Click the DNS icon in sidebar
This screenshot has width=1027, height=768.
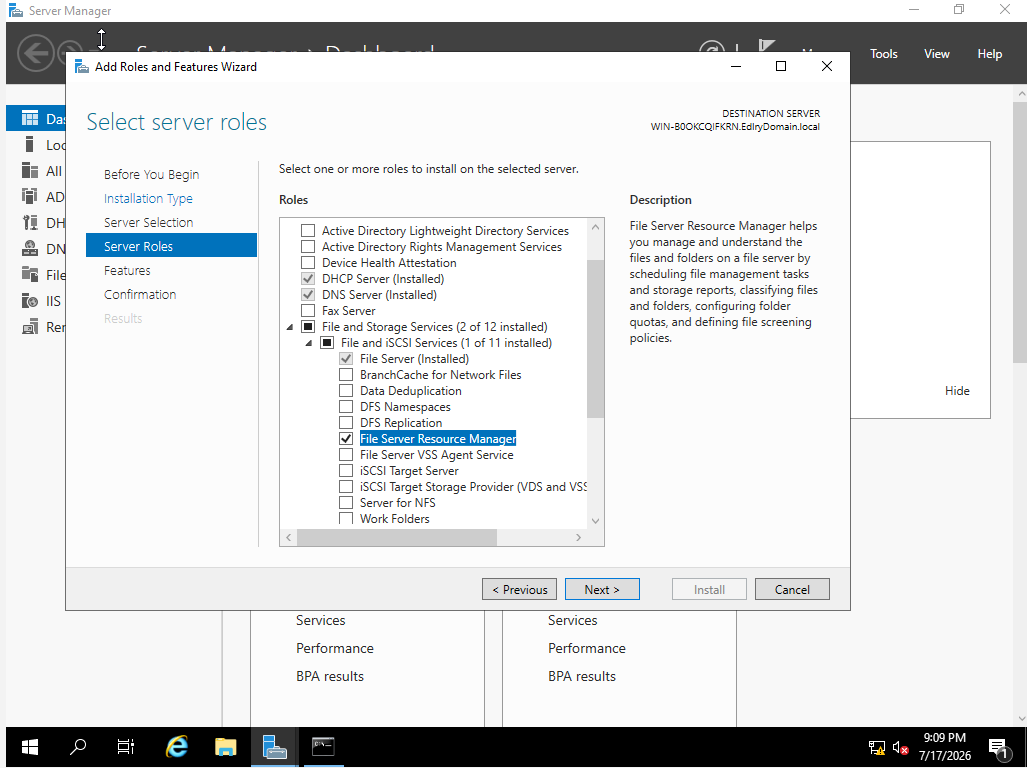(x=29, y=249)
